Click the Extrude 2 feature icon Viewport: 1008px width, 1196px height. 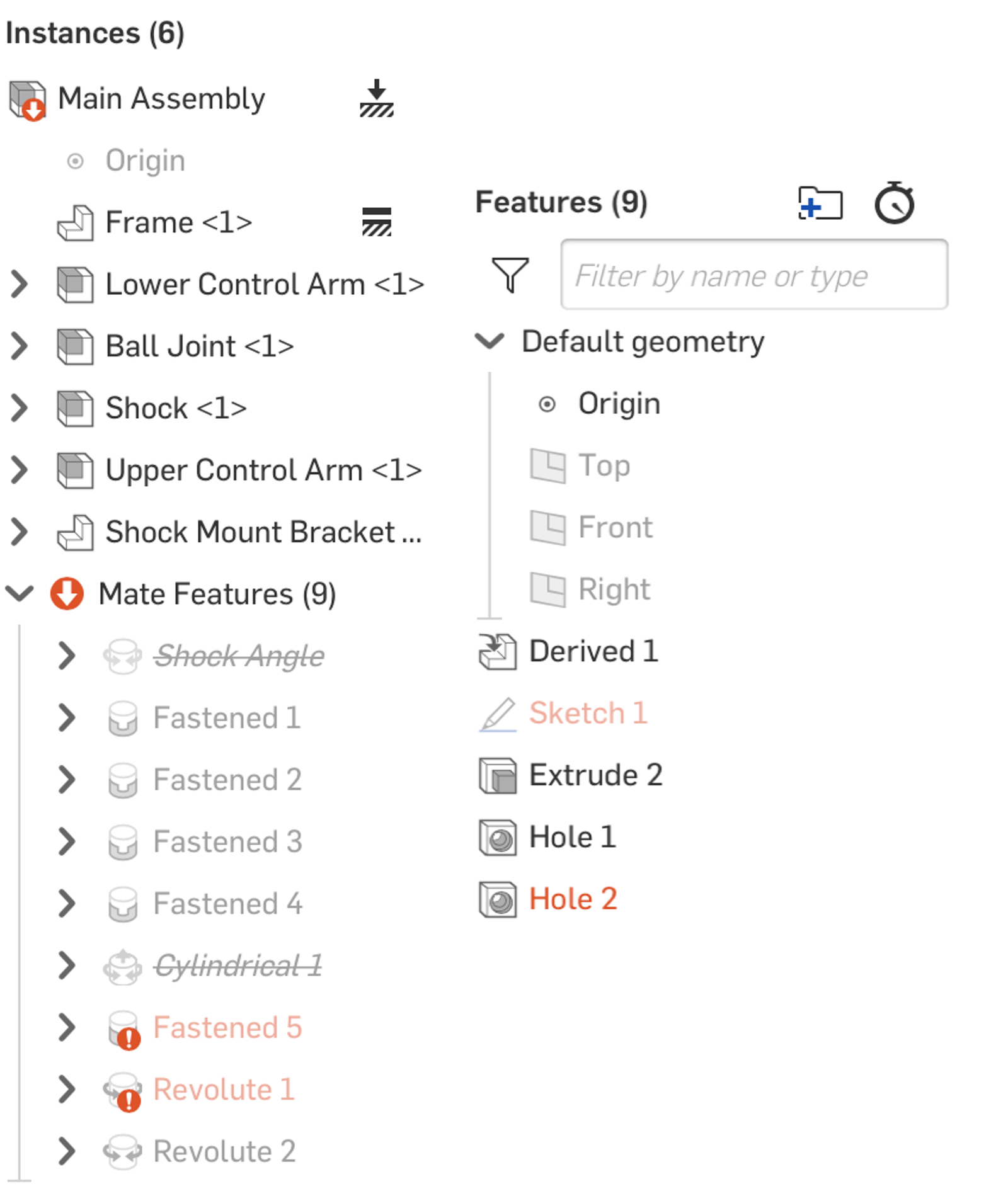pyautogui.click(x=497, y=775)
